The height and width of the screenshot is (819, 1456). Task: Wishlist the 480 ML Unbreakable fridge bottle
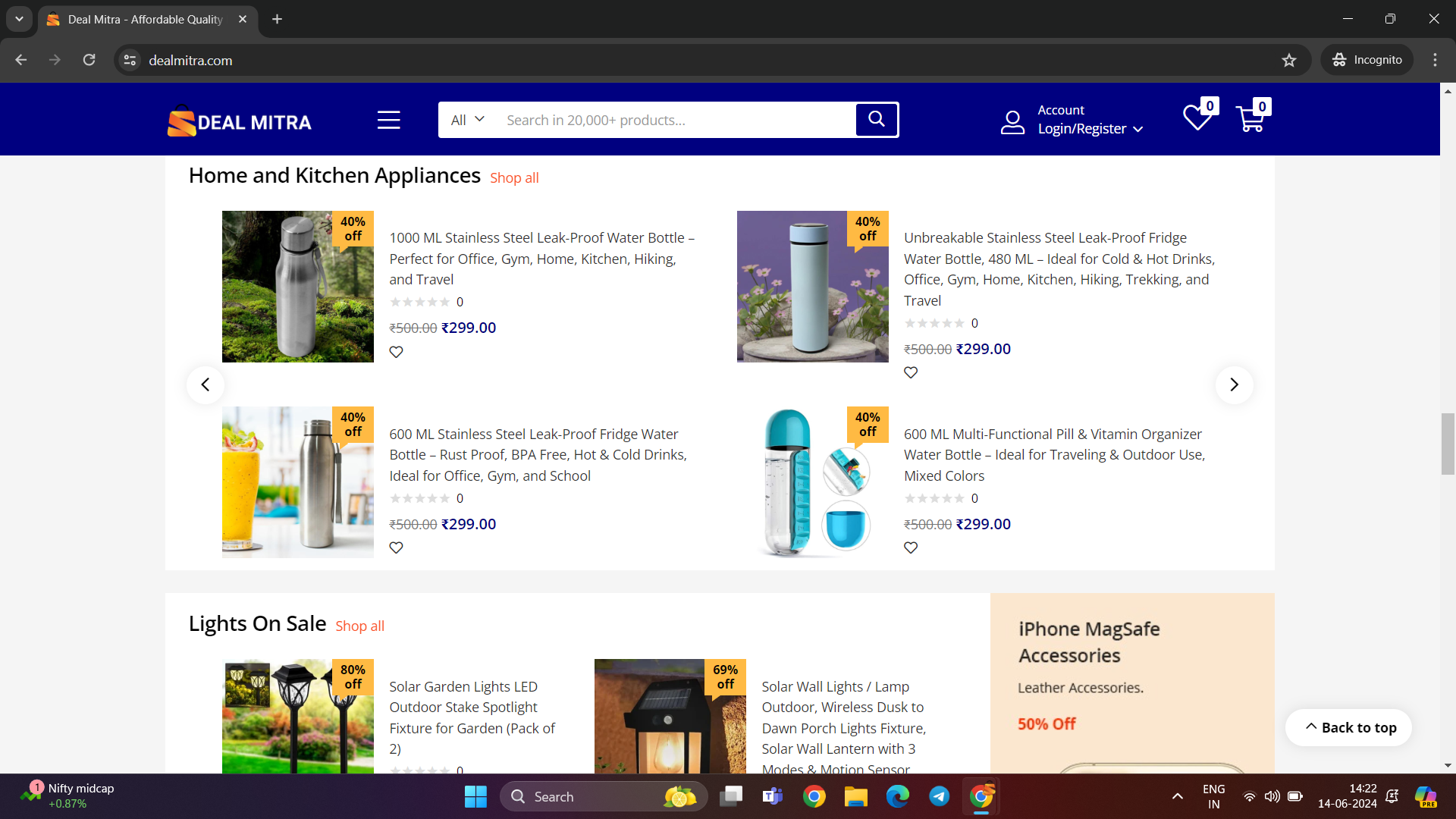(911, 372)
